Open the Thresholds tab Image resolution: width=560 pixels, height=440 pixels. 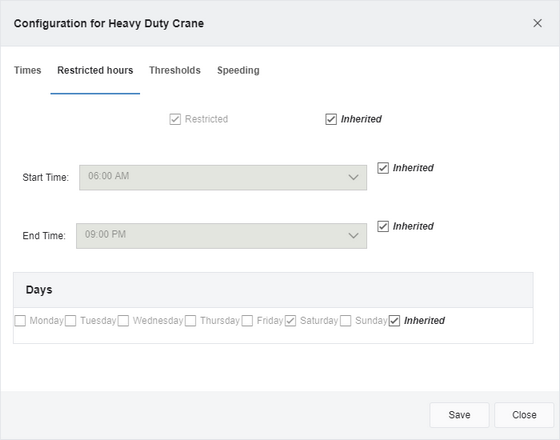click(175, 70)
